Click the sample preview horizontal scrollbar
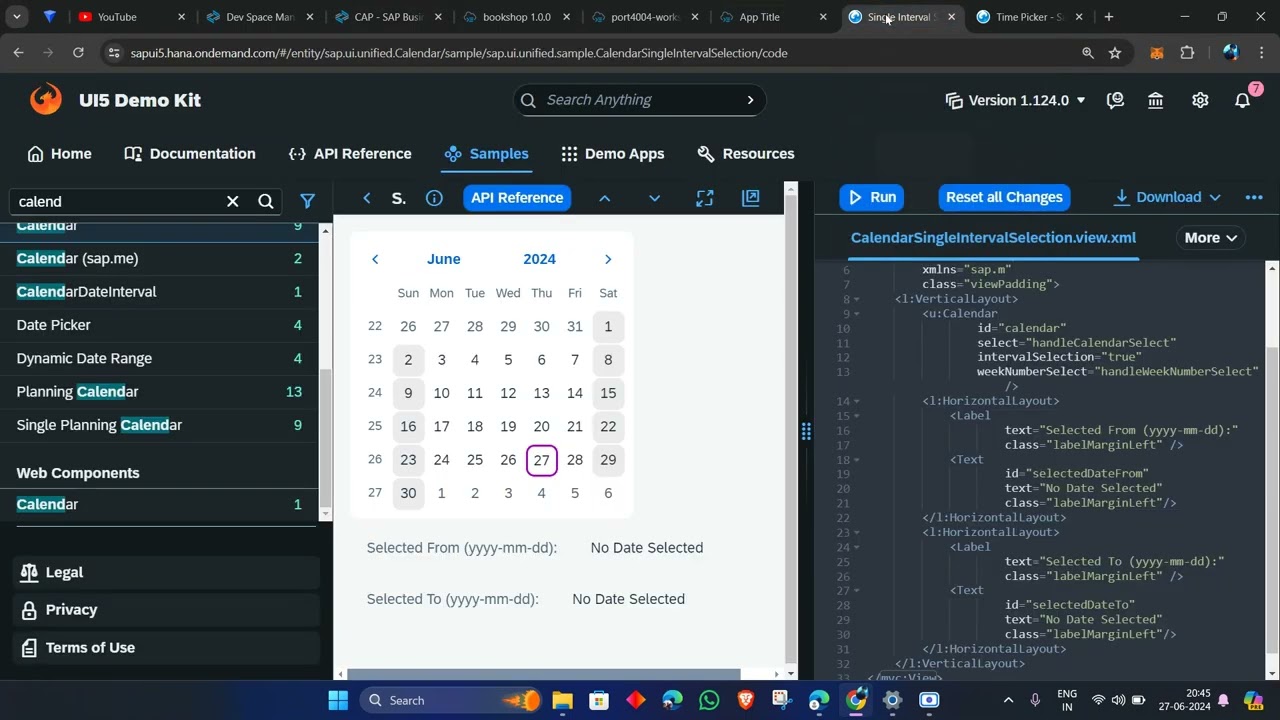 click(x=543, y=675)
